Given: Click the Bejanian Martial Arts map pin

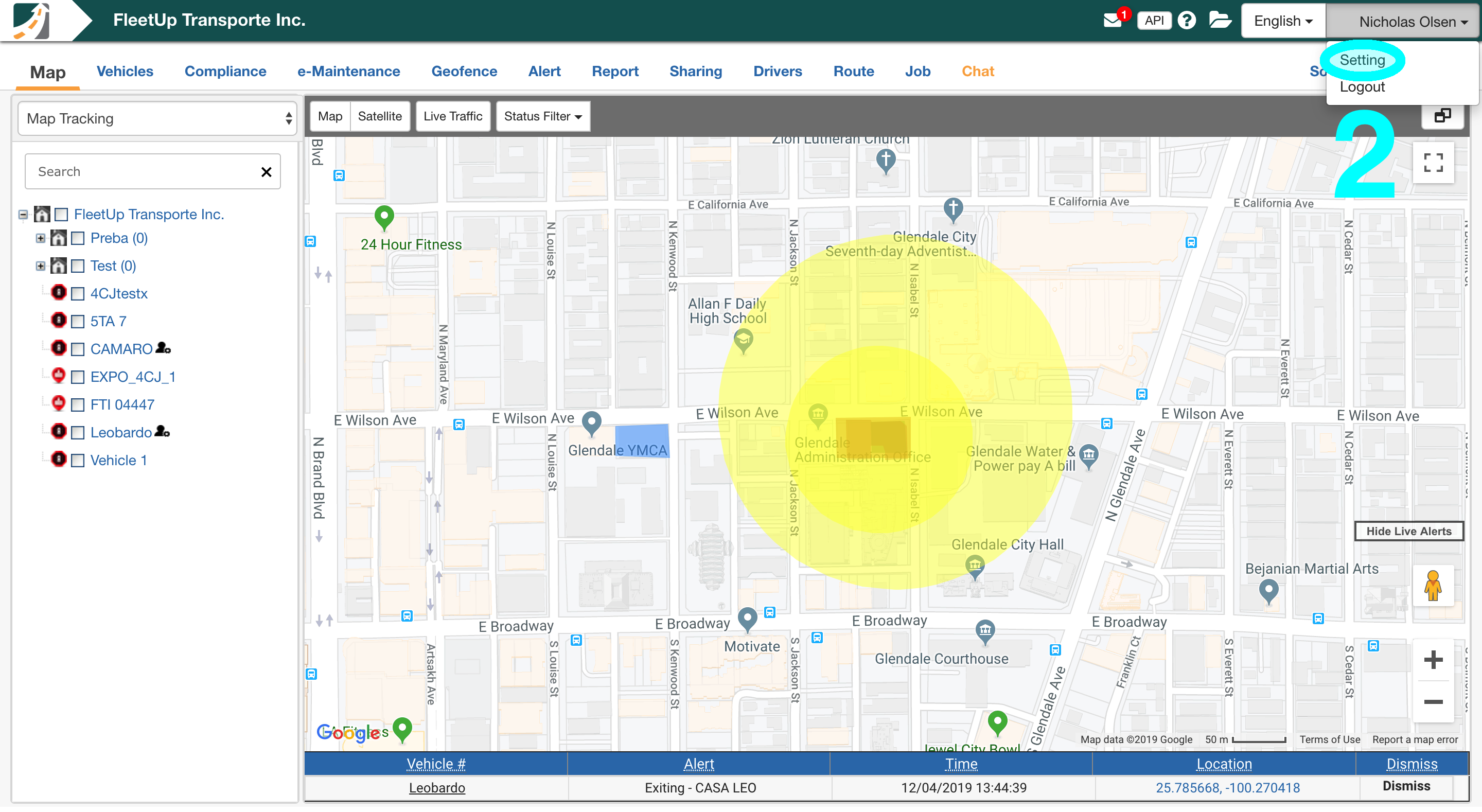Looking at the screenshot, I should [1268, 591].
